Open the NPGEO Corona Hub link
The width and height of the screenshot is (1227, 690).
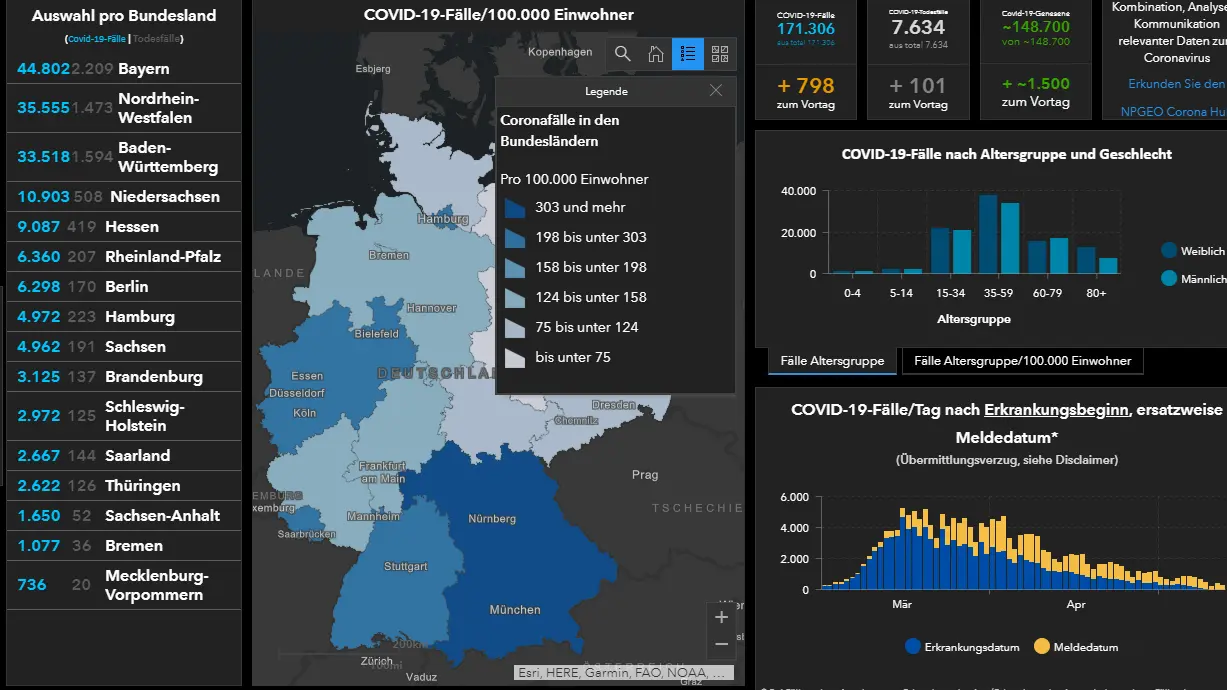point(1173,112)
